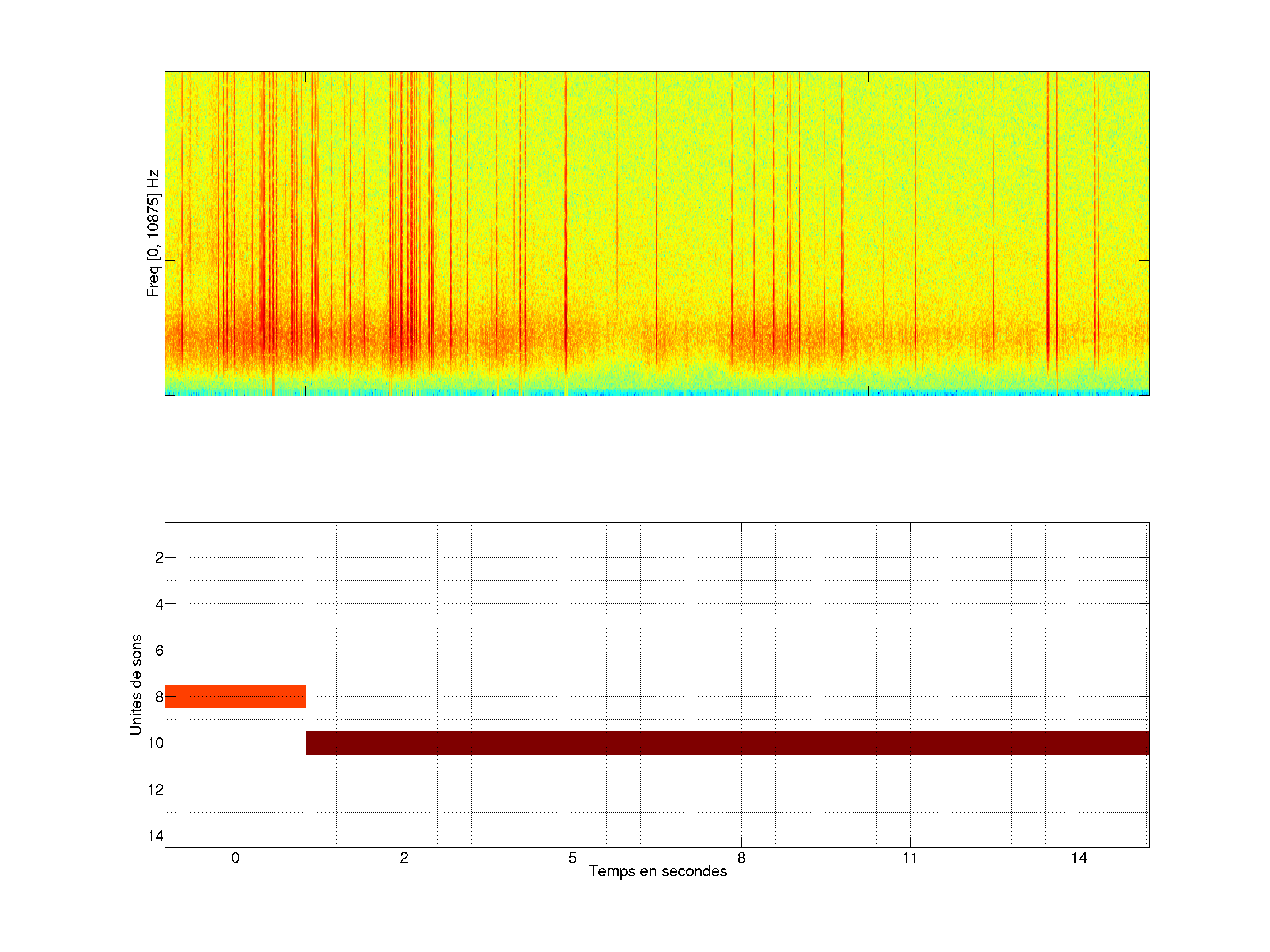Click y-axis tick label 4

[x=159, y=604]
